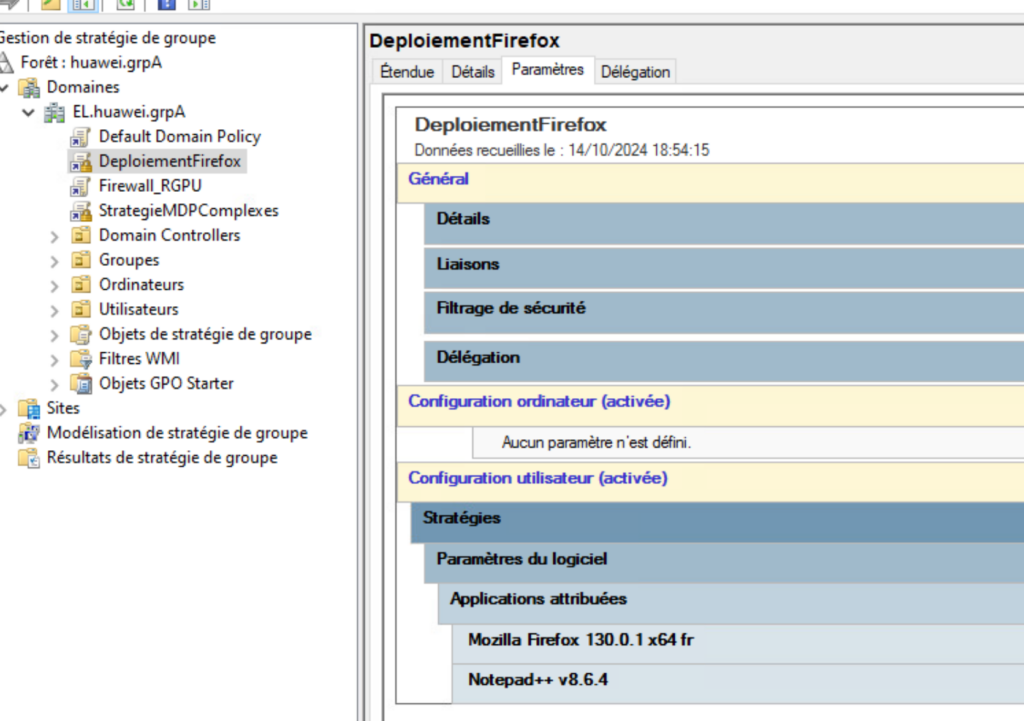
Task: Collapse the Domaines tree node
Action: pos(5,88)
